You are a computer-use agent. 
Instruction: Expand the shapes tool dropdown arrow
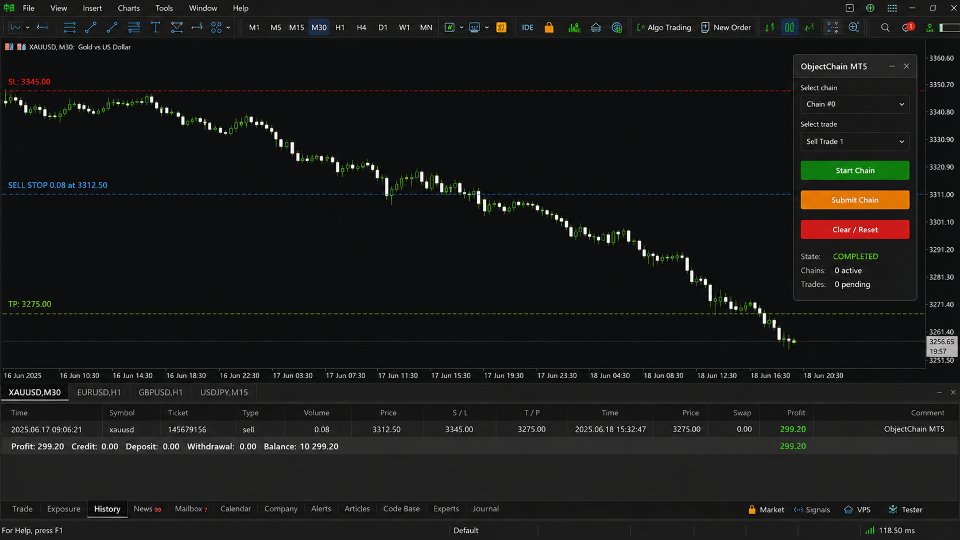(228, 28)
